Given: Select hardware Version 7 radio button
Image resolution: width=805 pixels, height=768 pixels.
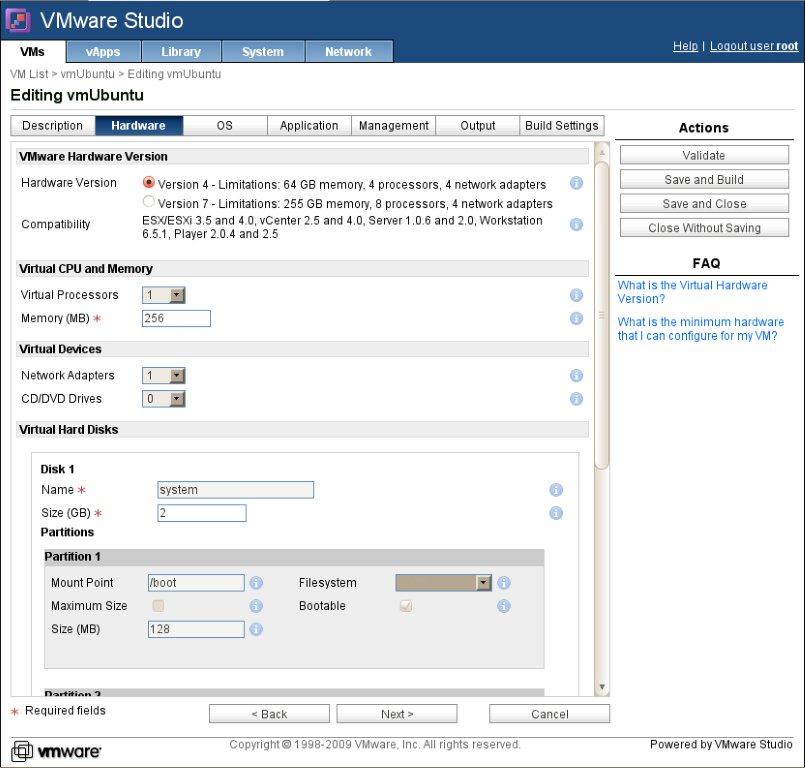Looking at the screenshot, I should point(148,201).
